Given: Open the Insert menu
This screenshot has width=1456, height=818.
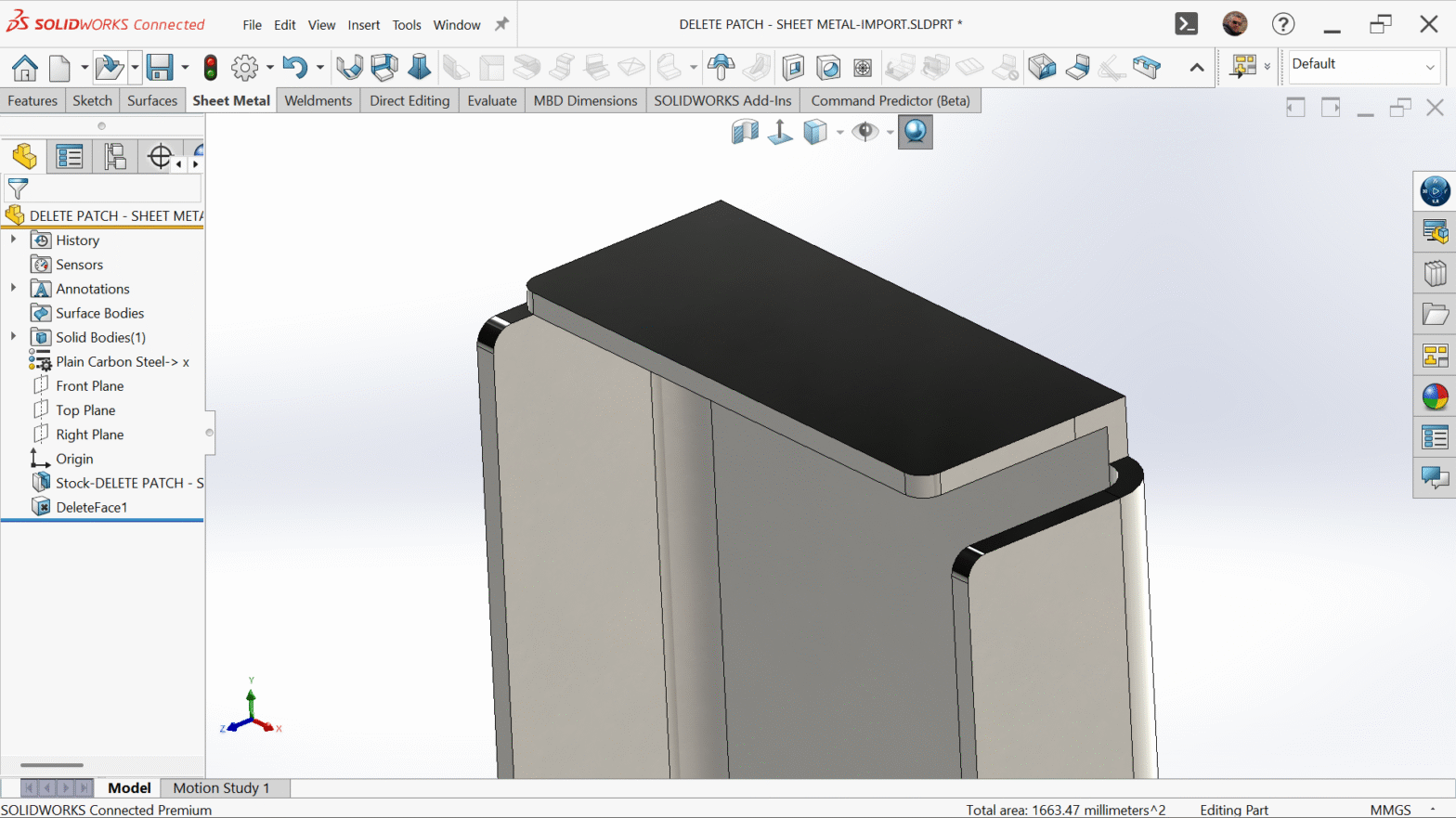Looking at the screenshot, I should pos(364,25).
